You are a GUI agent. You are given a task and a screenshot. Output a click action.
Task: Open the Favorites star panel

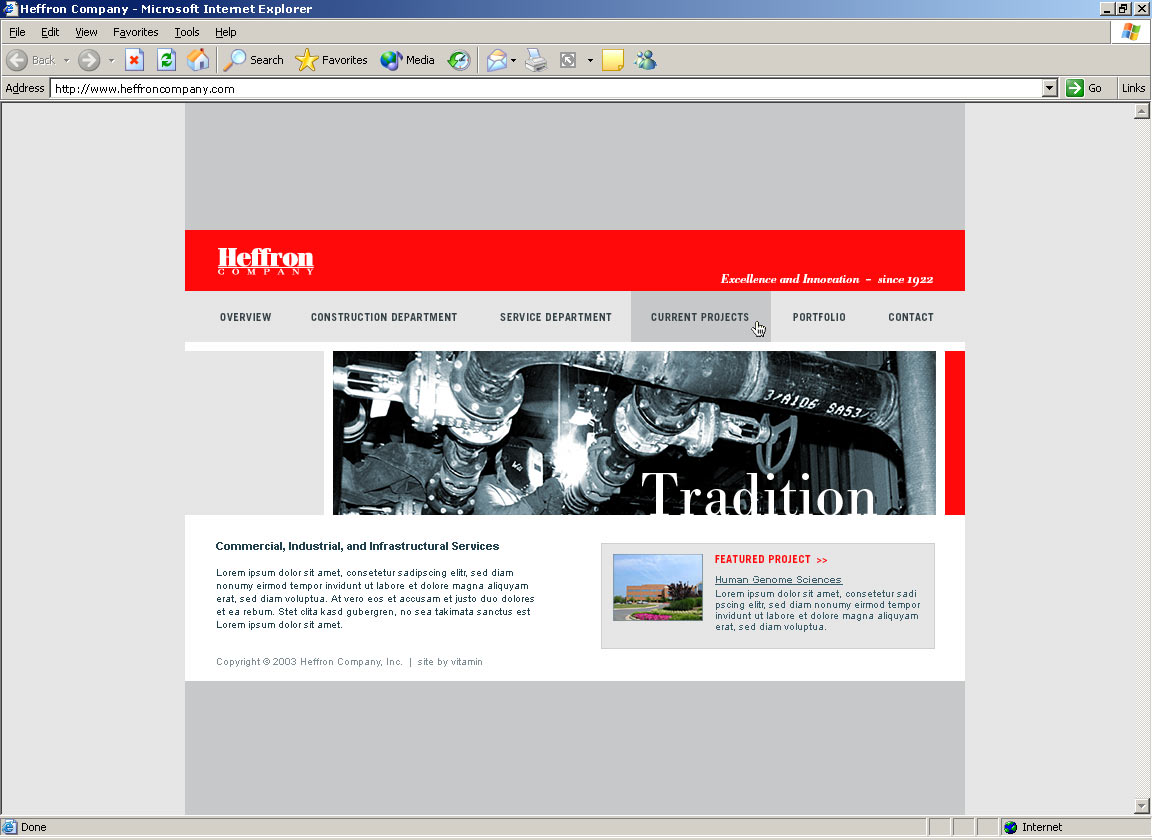pyautogui.click(x=332, y=60)
